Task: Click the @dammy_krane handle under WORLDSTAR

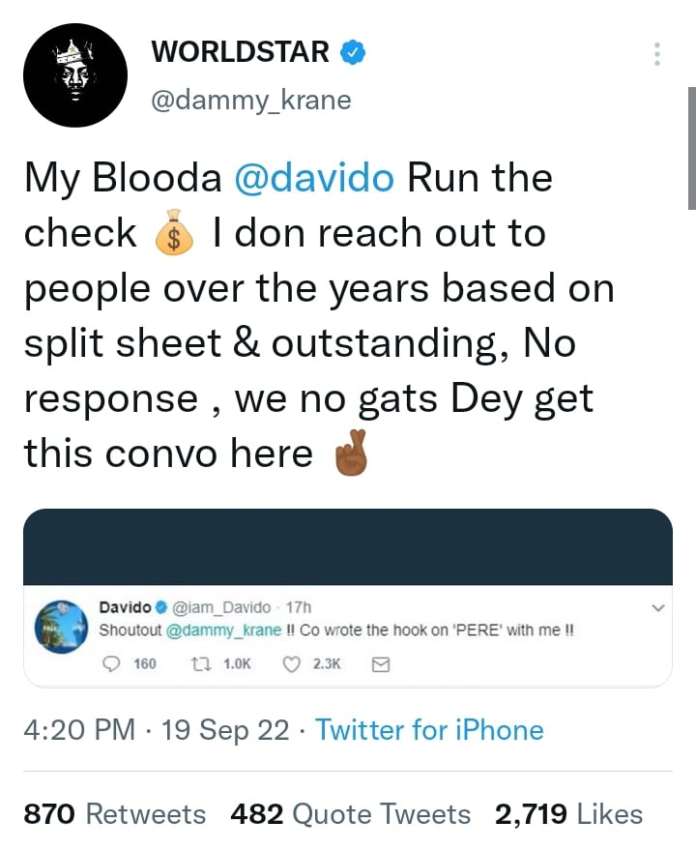Action: [x=250, y=101]
